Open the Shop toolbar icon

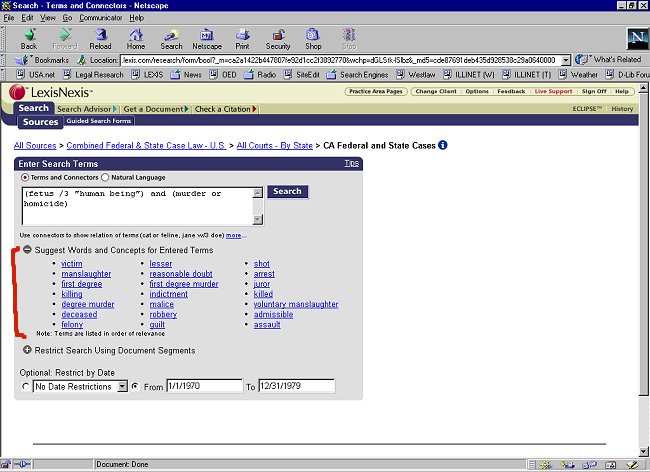[x=313, y=39]
